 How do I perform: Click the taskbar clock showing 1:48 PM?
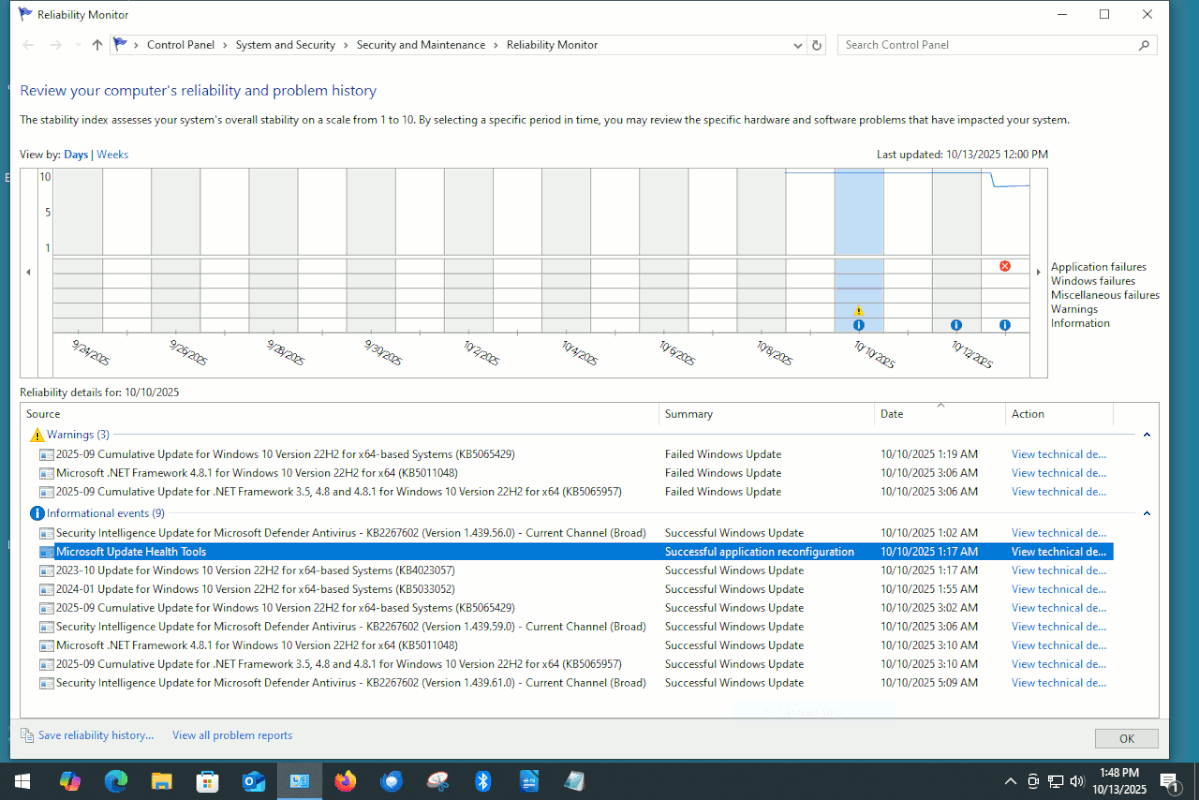pyautogui.click(x=1119, y=781)
